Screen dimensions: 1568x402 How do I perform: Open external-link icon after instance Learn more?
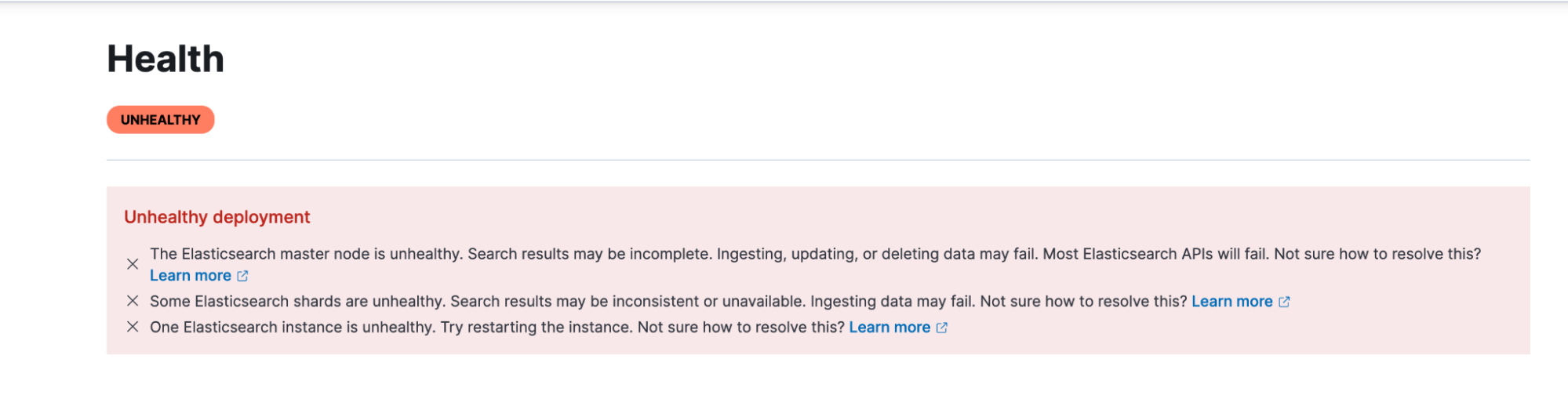pos(942,328)
